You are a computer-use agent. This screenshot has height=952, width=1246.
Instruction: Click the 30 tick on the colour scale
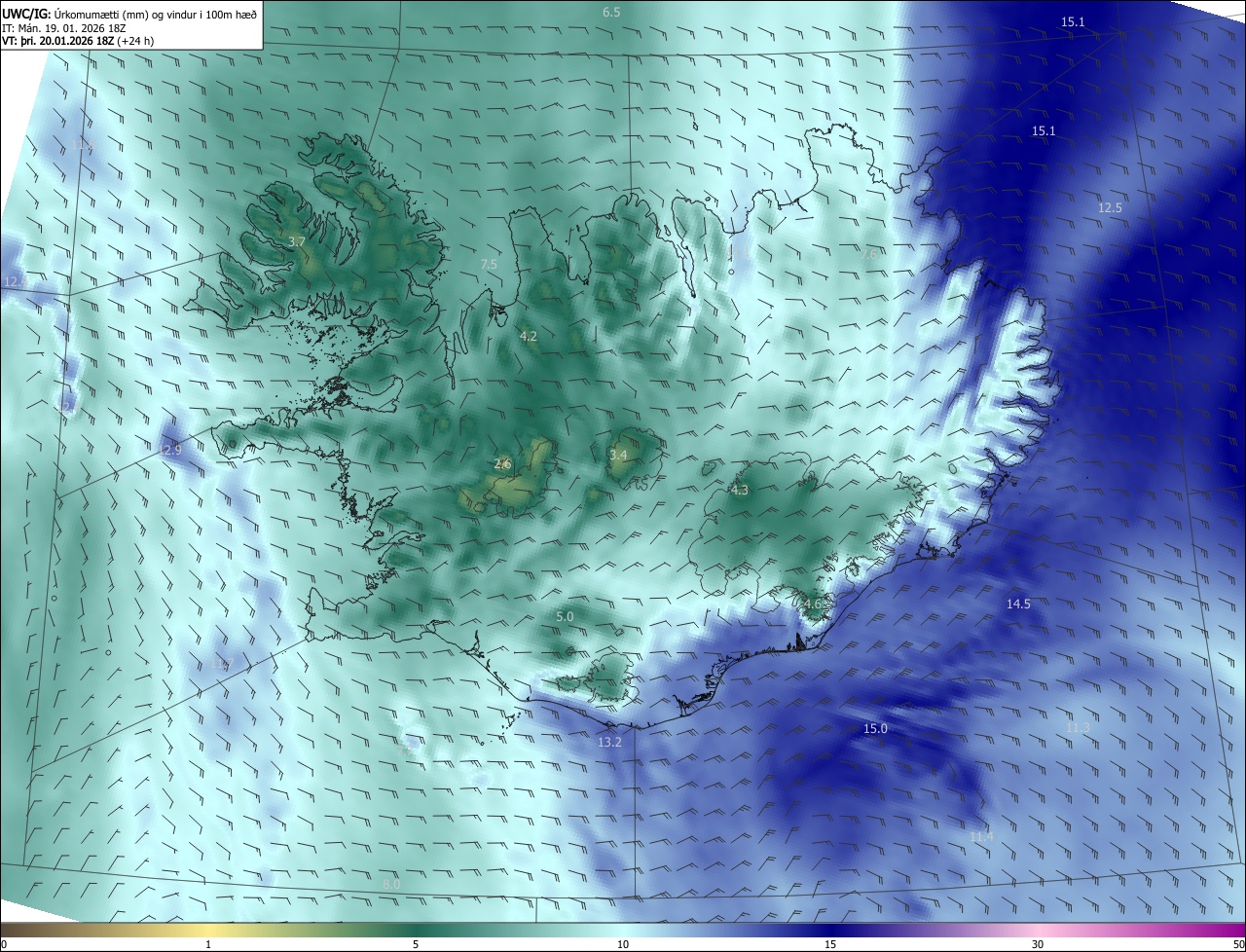point(1038,944)
